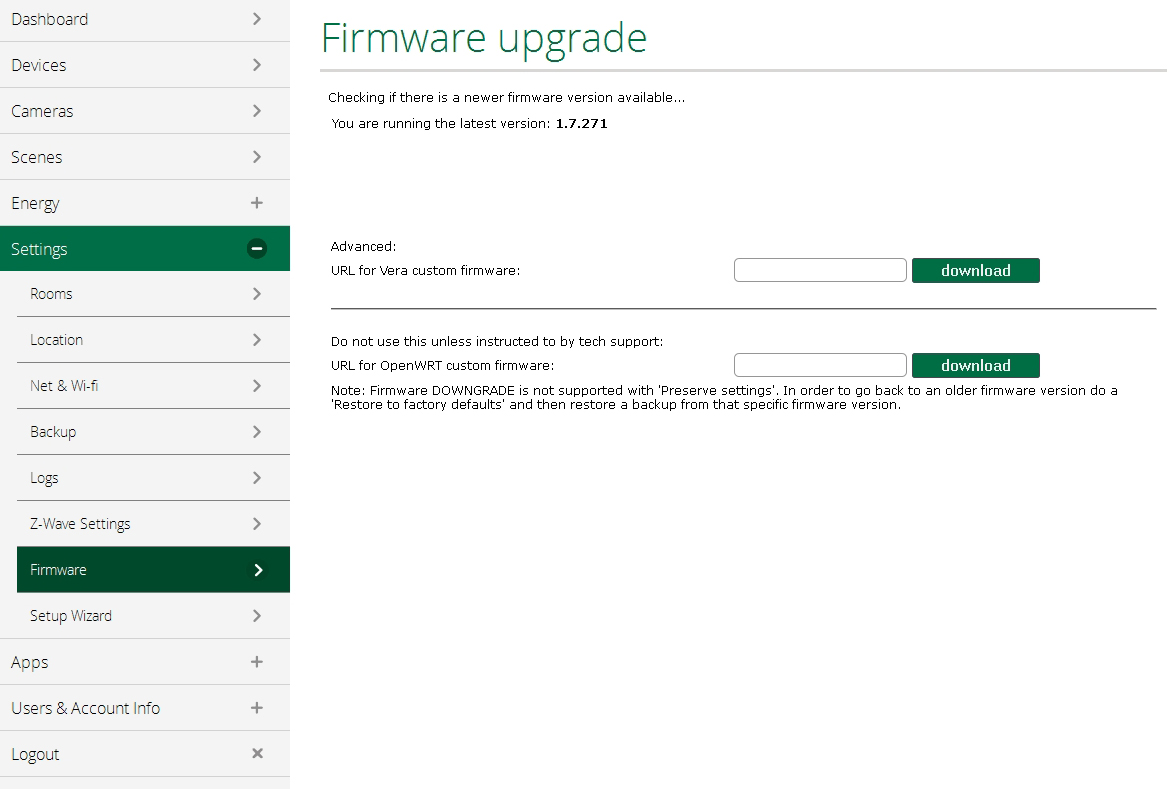Go to the Rooms settings page
Screen dimensions: 1173x789
(51, 294)
